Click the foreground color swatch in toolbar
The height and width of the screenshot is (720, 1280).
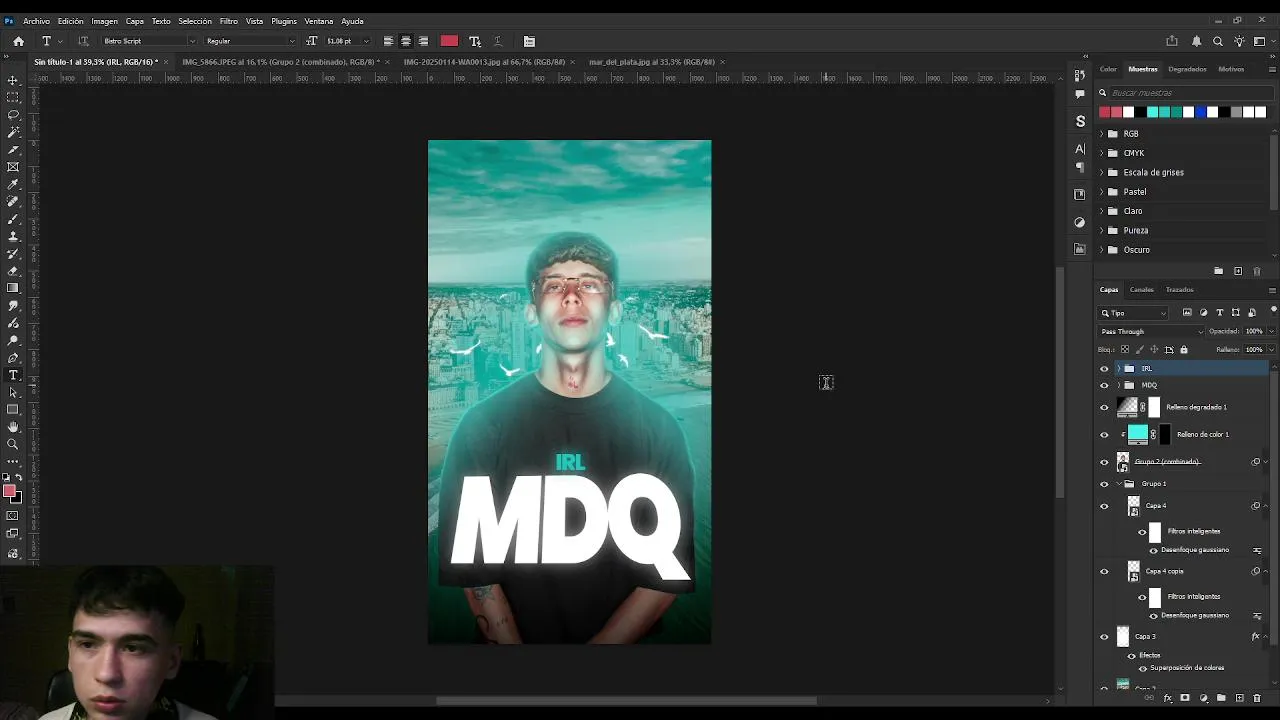[9, 490]
